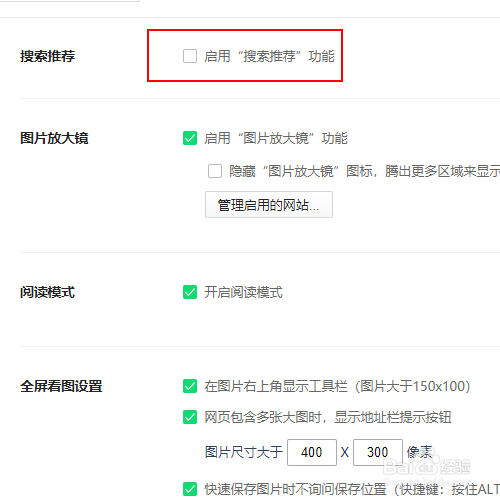Click the 图片尺寸大于 label
This screenshot has height=500, width=500.
(244, 452)
